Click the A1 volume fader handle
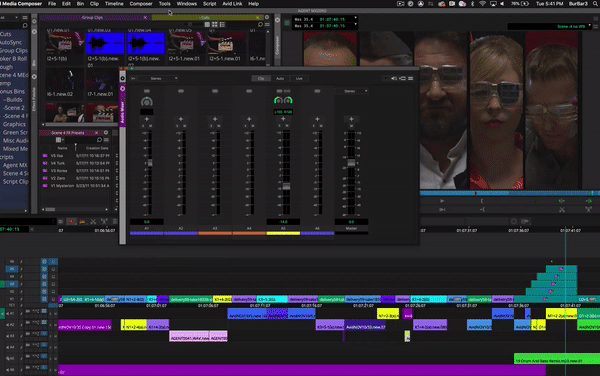This screenshot has height=376, width=600. 150,163
